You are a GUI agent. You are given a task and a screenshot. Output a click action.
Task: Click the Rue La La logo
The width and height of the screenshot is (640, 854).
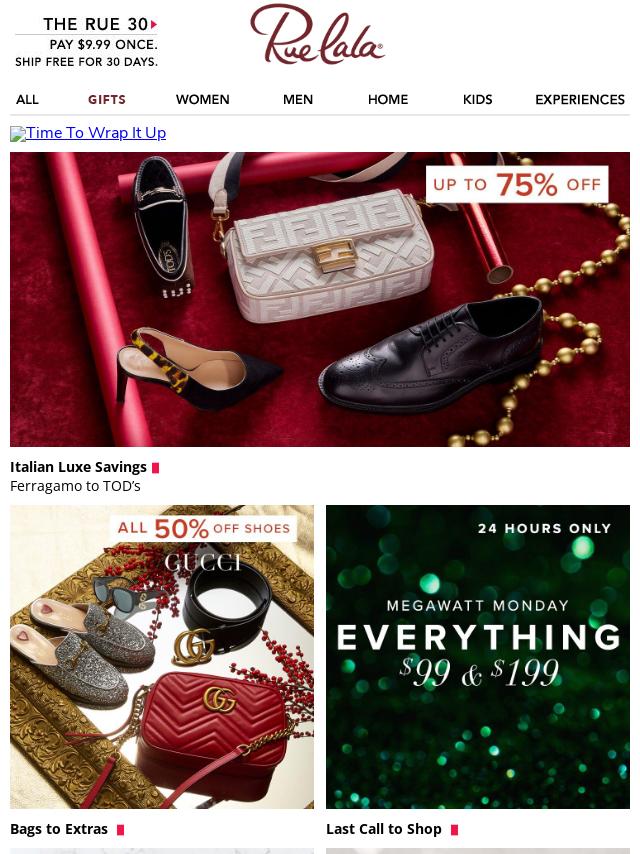[317, 34]
